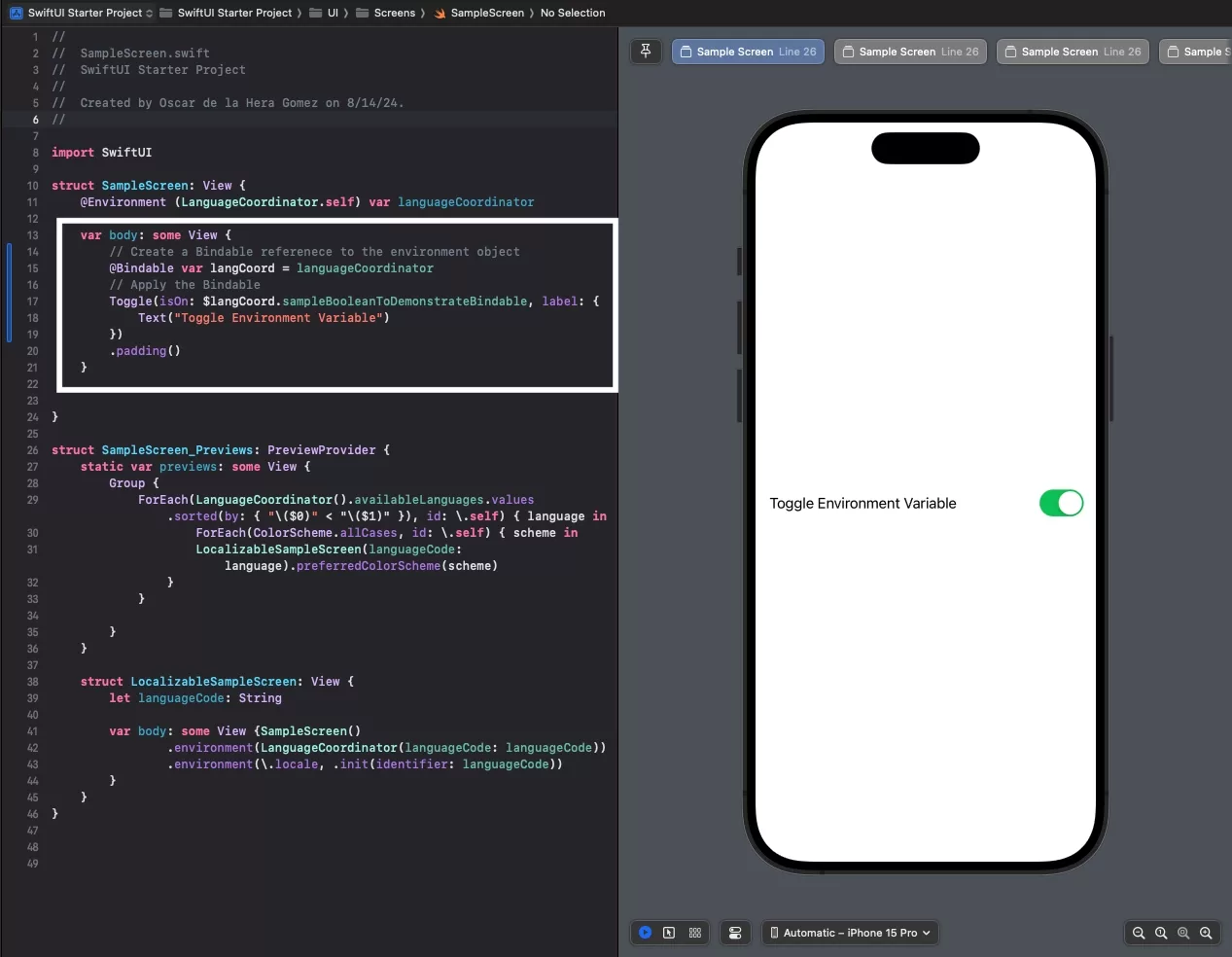Select the cut-off Sample preview tab at the right edge
The width and height of the screenshot is (1232, 957).
[1196, 52]
